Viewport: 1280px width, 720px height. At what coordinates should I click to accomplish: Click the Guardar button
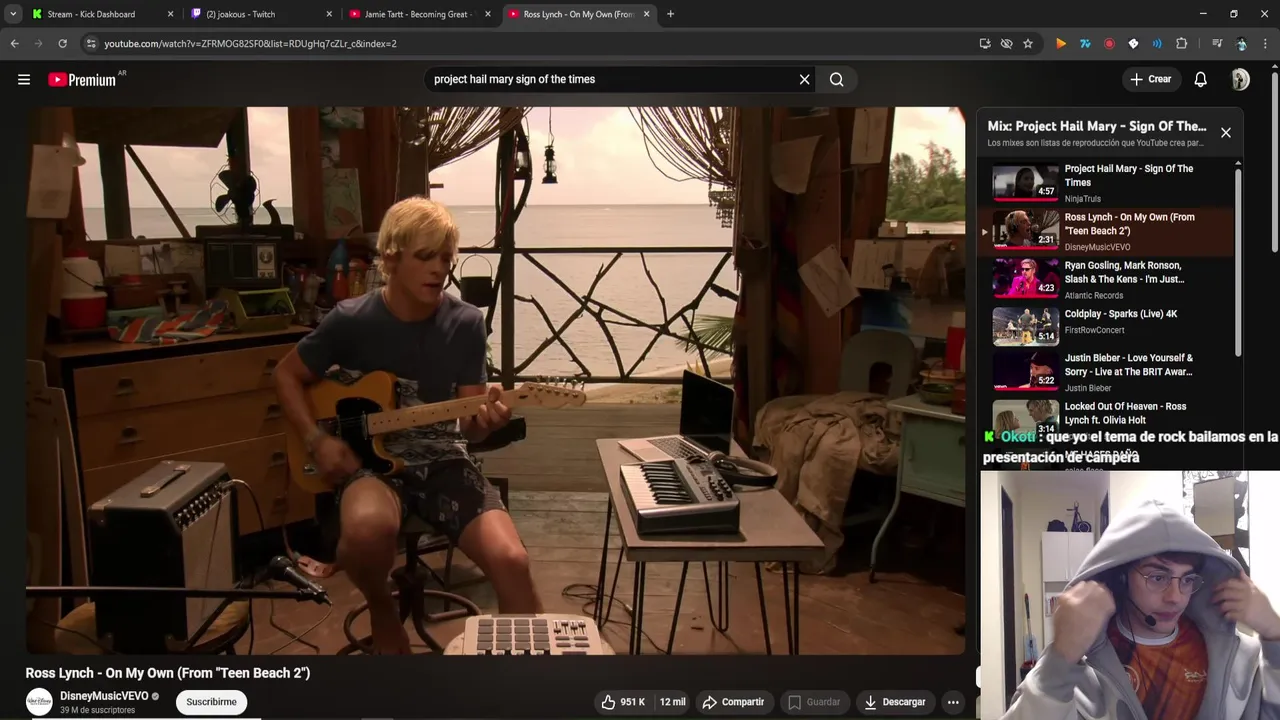[x=813, y=702]
